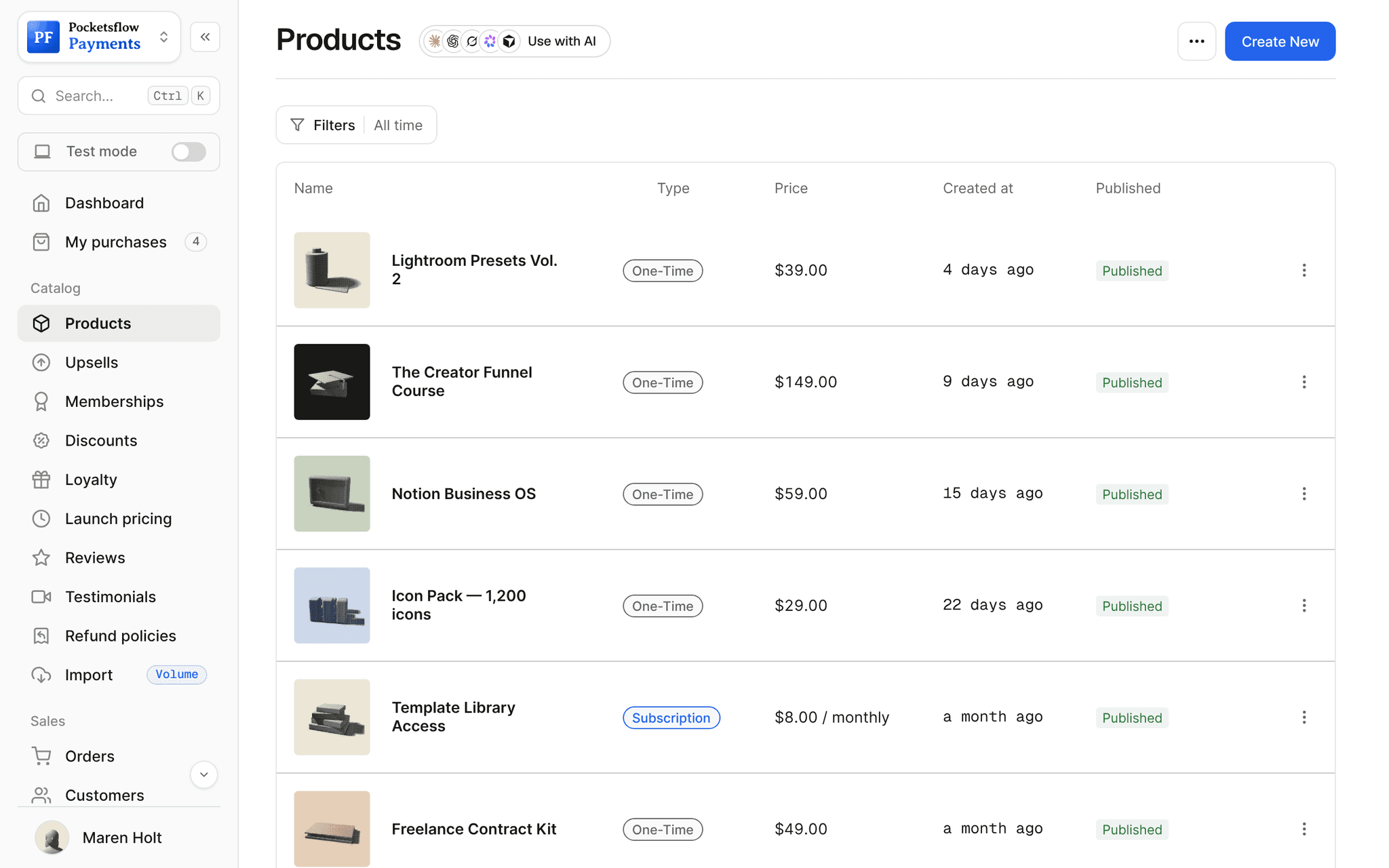The height and width of the screenshot is (868, 1389).
Task: Click the Launch pricing clock icon
Action: coord(41,519)
